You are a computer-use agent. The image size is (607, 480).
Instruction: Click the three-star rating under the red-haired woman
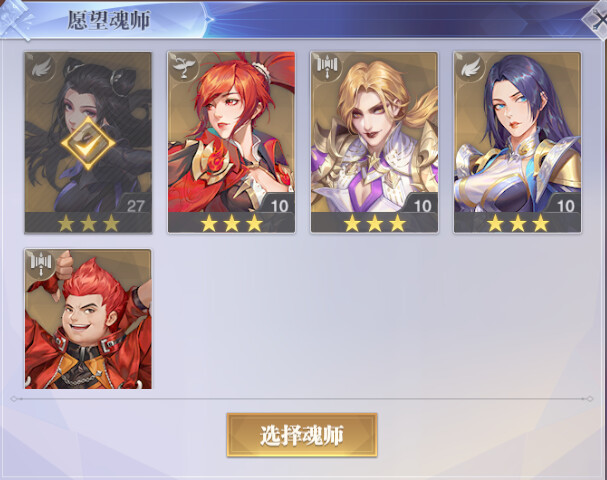(x=231, y=223)
